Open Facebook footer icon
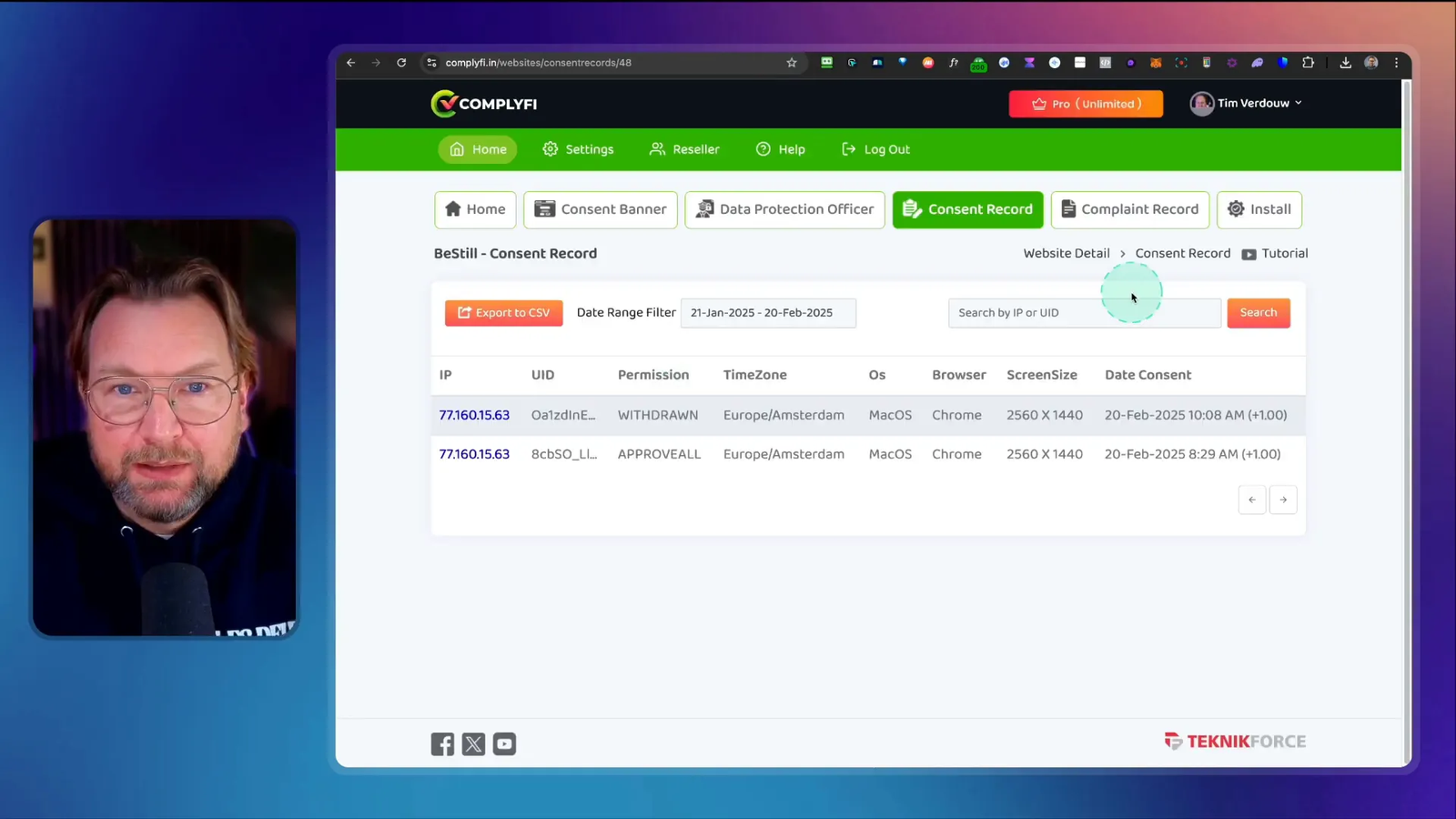This screenshot has height=819, width=1456. click(442, 743)
